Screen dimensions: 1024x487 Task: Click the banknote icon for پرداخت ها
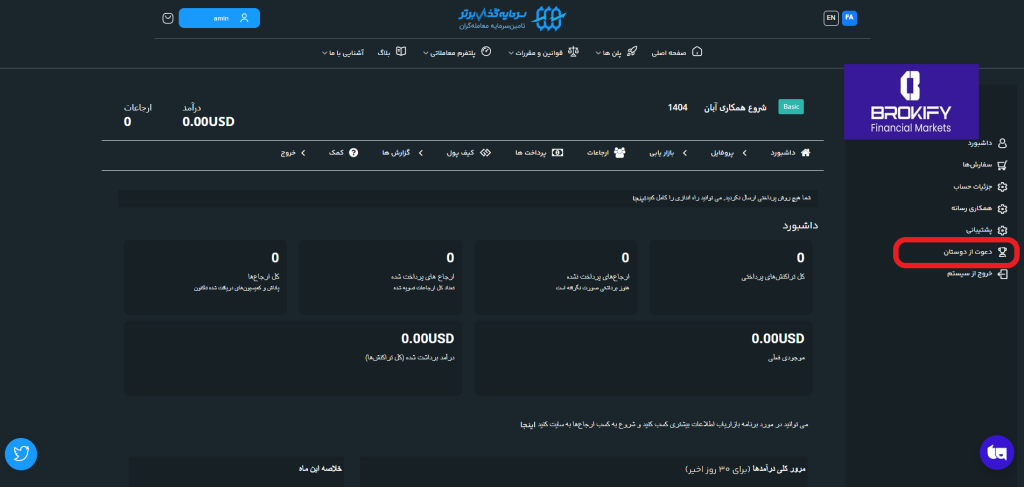pyautogui.click(x=558, y=153)
